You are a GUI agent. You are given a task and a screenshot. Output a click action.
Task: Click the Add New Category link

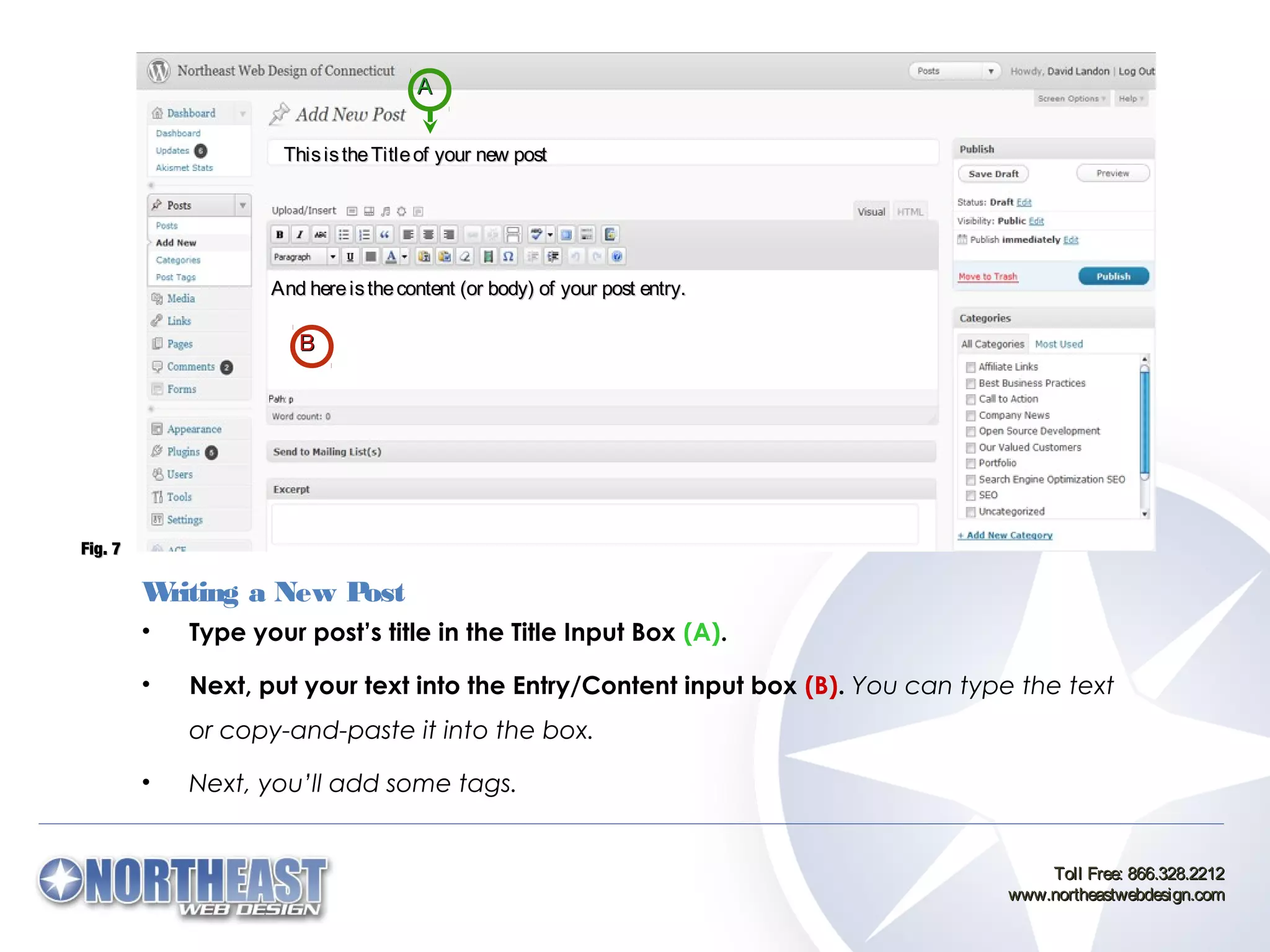pyautogui.click(x=1005, y=535)
